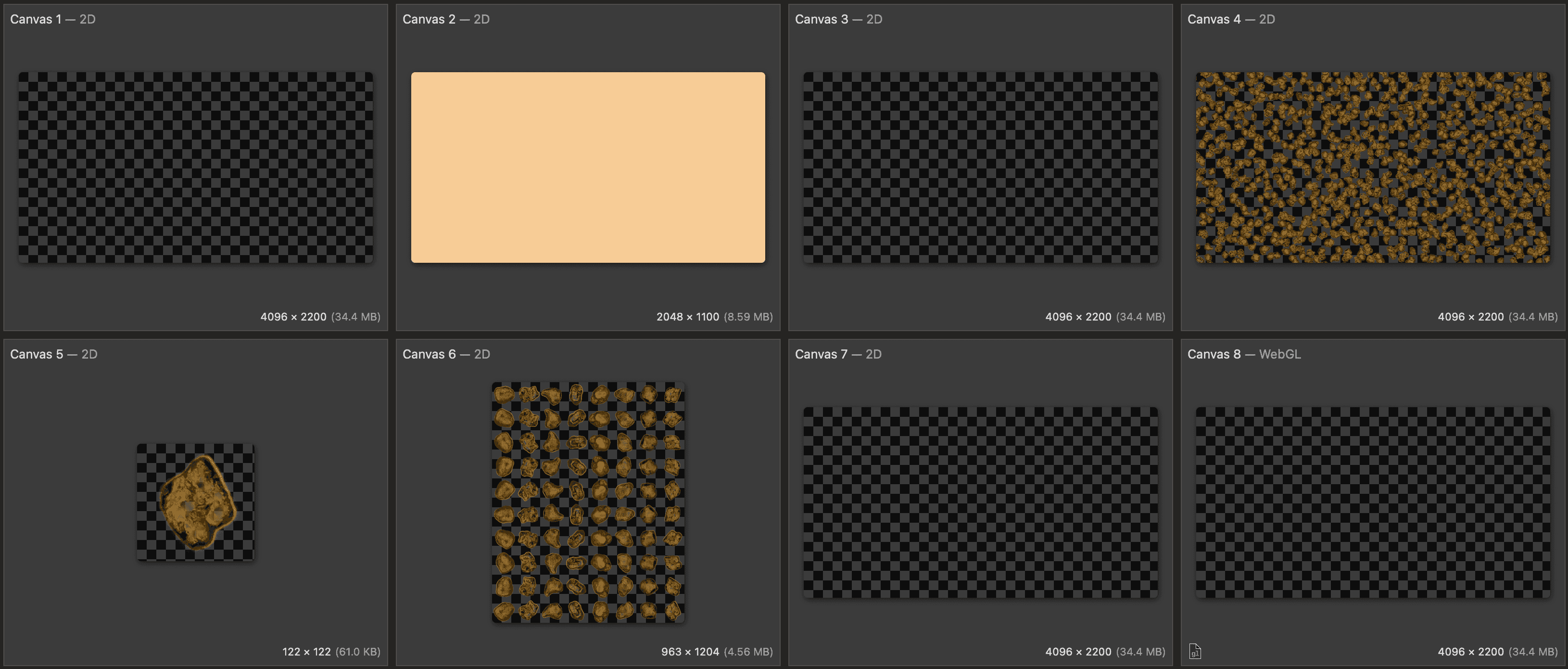1568x669 pixels.
Task: Select the "Canvas 1 — 2D" title
Action: tap(53, 19)
